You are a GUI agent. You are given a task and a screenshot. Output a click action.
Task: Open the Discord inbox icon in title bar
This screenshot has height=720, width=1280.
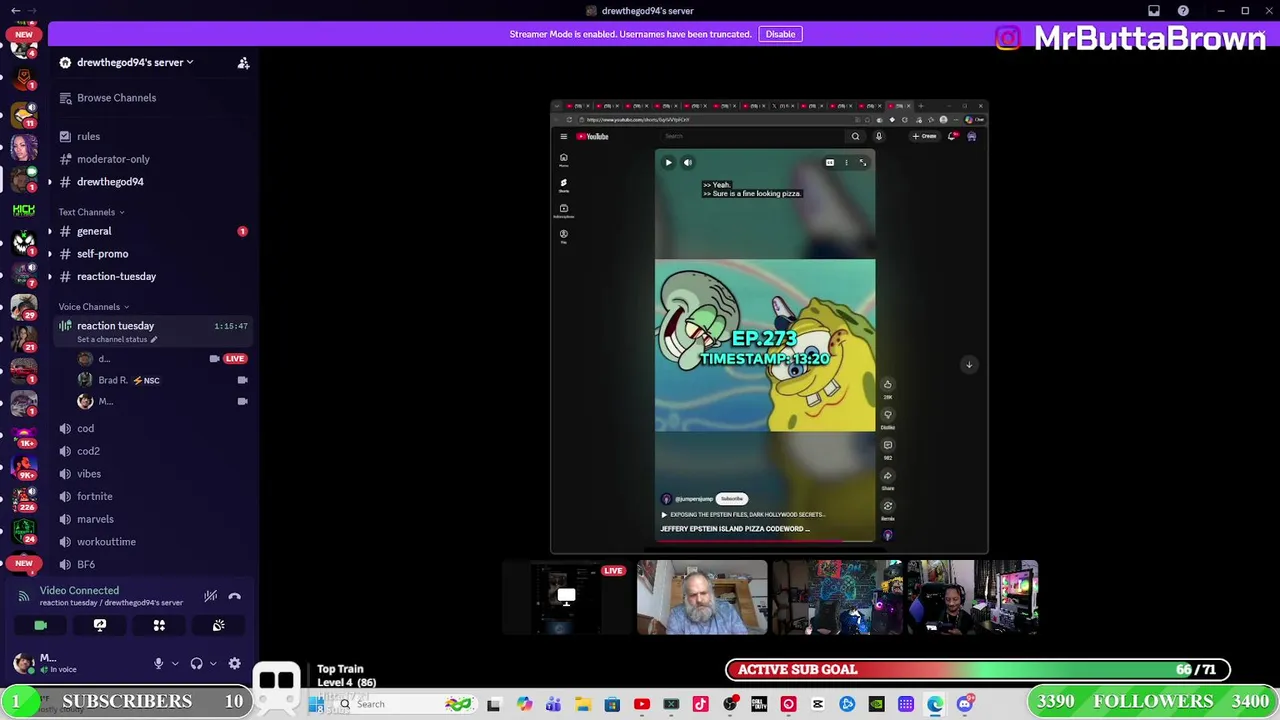pos(1154,11)
